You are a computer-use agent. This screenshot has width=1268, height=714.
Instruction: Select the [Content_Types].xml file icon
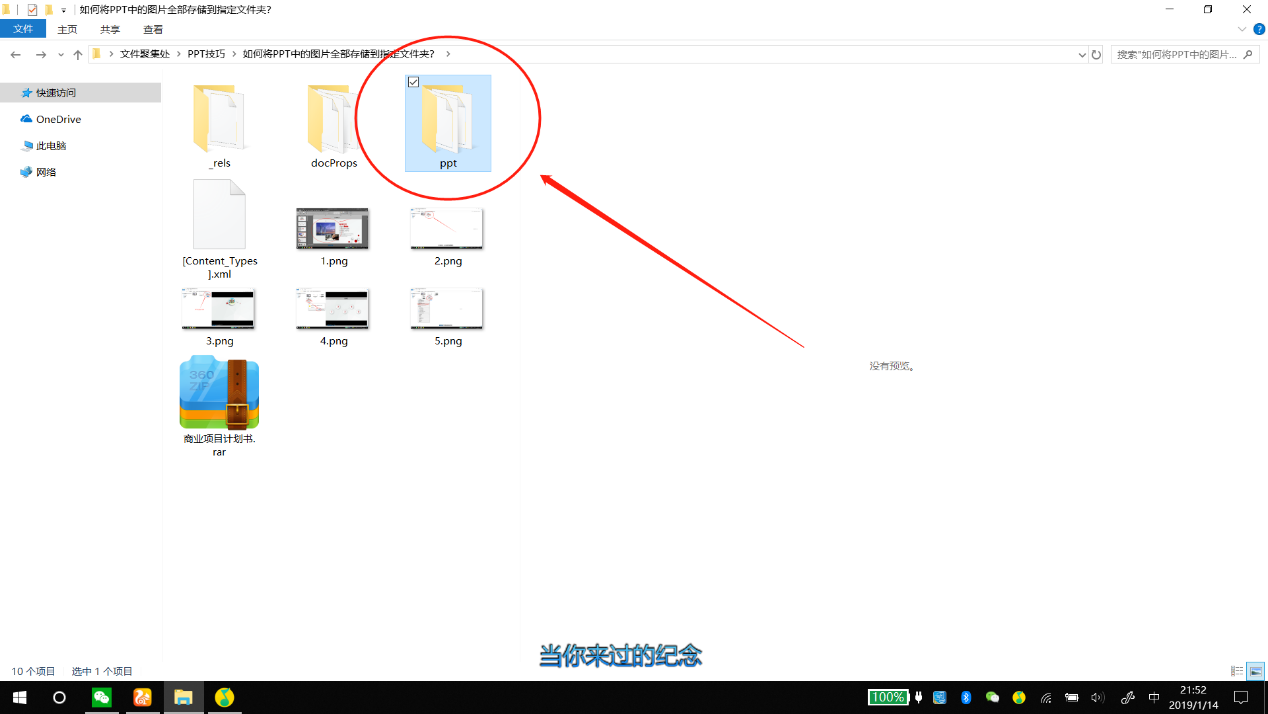(219, 214)
